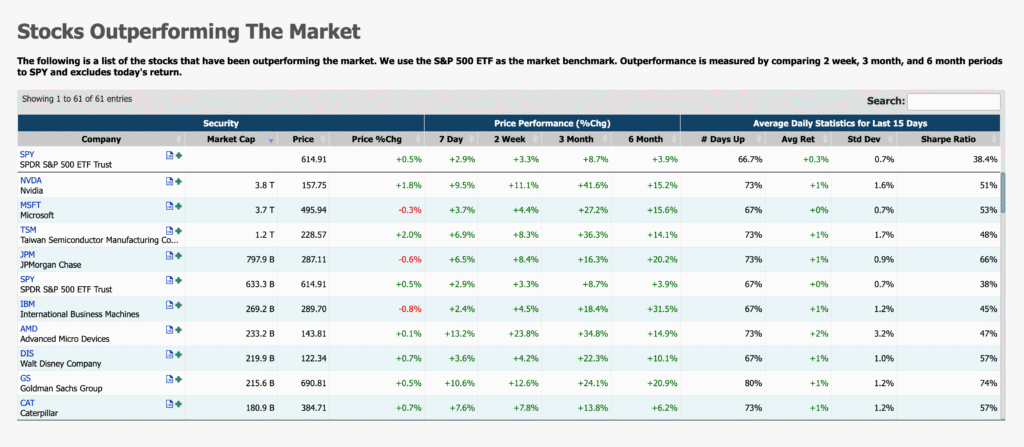
Task: Click 'Average Daily Statistics for Last 15 Days' header
Action: (x=840, y=123)
